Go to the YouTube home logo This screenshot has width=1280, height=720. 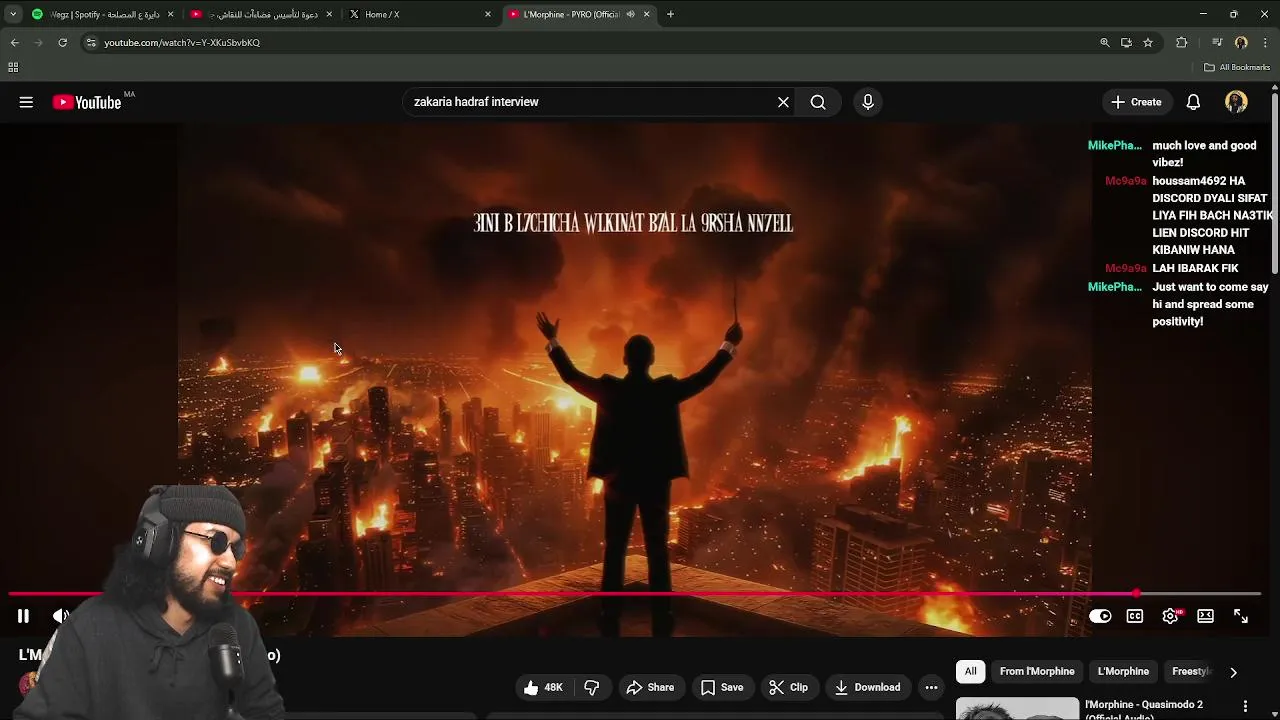pyautogui.click(x=87, y=102)
